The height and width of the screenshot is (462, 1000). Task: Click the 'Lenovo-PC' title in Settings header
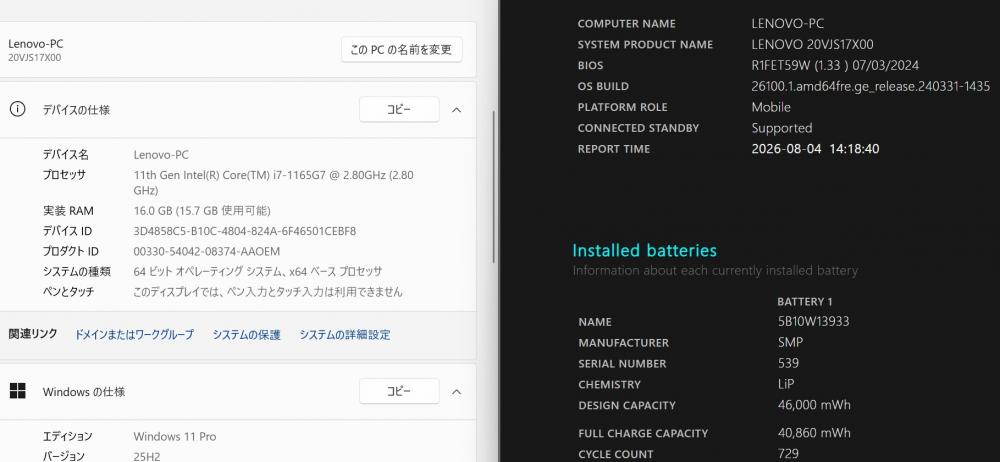click(x=36, y=43)
